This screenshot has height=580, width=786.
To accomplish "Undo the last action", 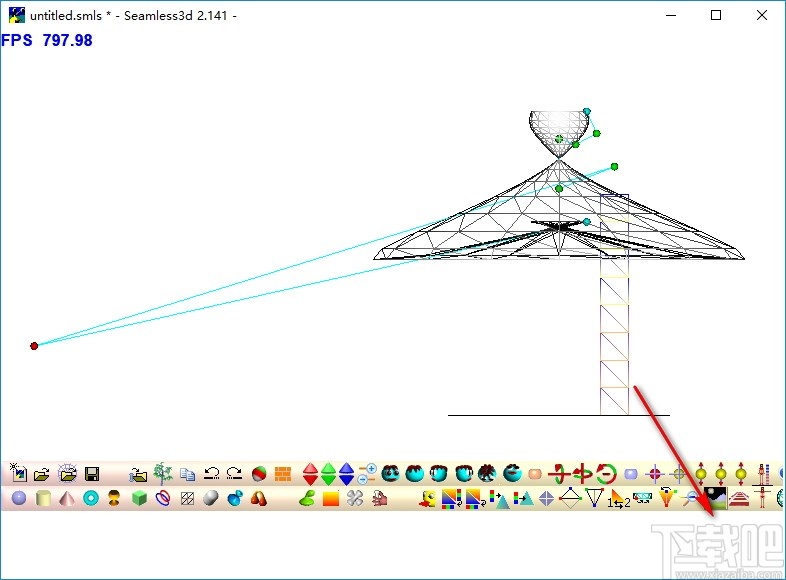I will point(212,473).
